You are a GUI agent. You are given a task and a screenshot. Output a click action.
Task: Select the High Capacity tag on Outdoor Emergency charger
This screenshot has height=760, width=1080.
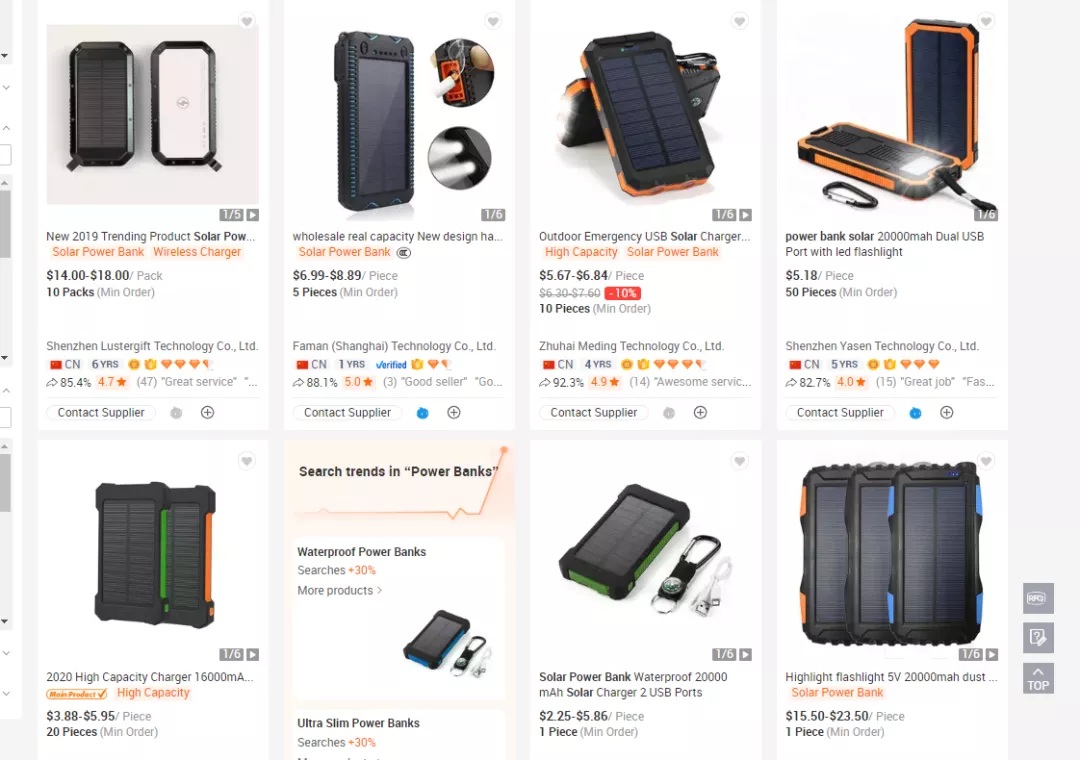(581, 252)
